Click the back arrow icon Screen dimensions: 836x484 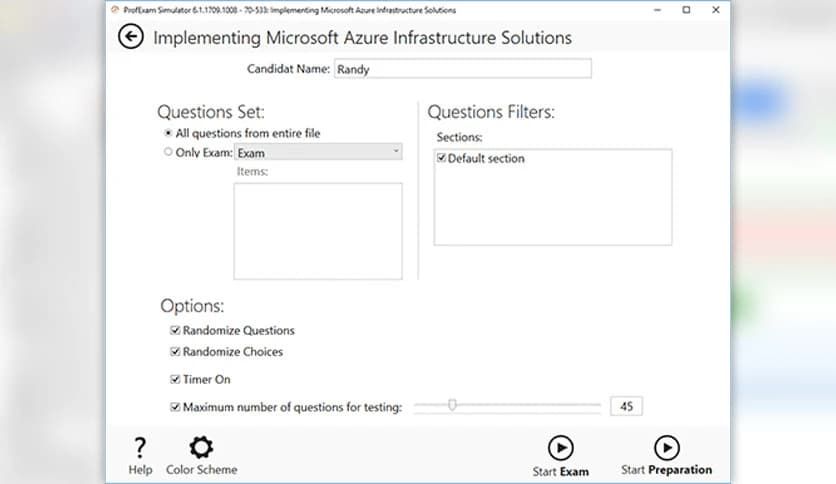tap(130, 37)
